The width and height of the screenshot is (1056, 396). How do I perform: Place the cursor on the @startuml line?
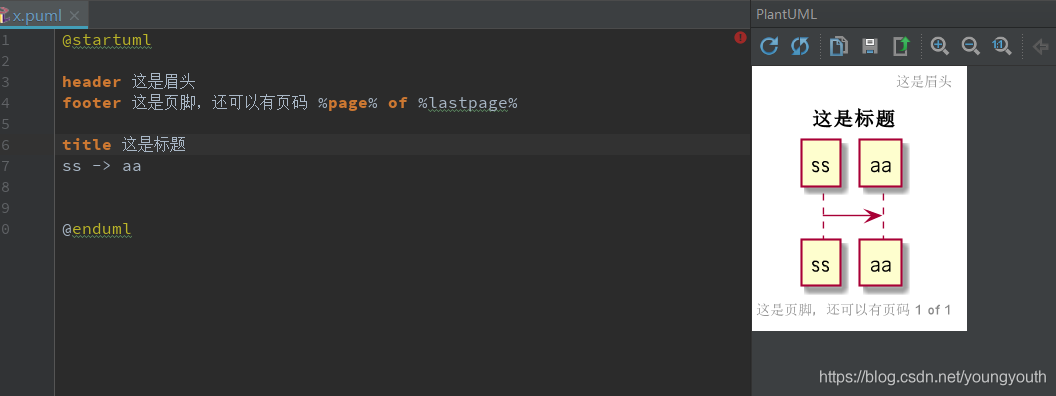(107, 40)
